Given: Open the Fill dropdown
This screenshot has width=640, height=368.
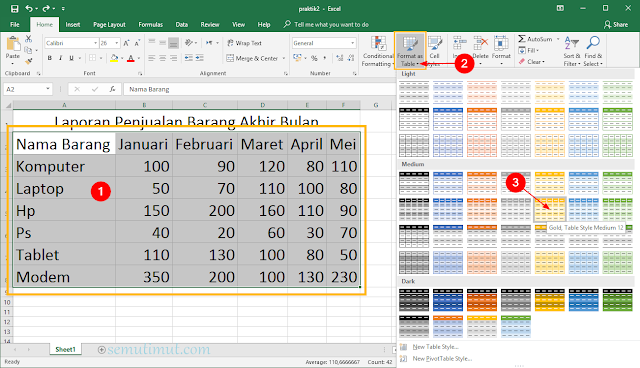Looking at the screenshot, I should pos(529,50).
